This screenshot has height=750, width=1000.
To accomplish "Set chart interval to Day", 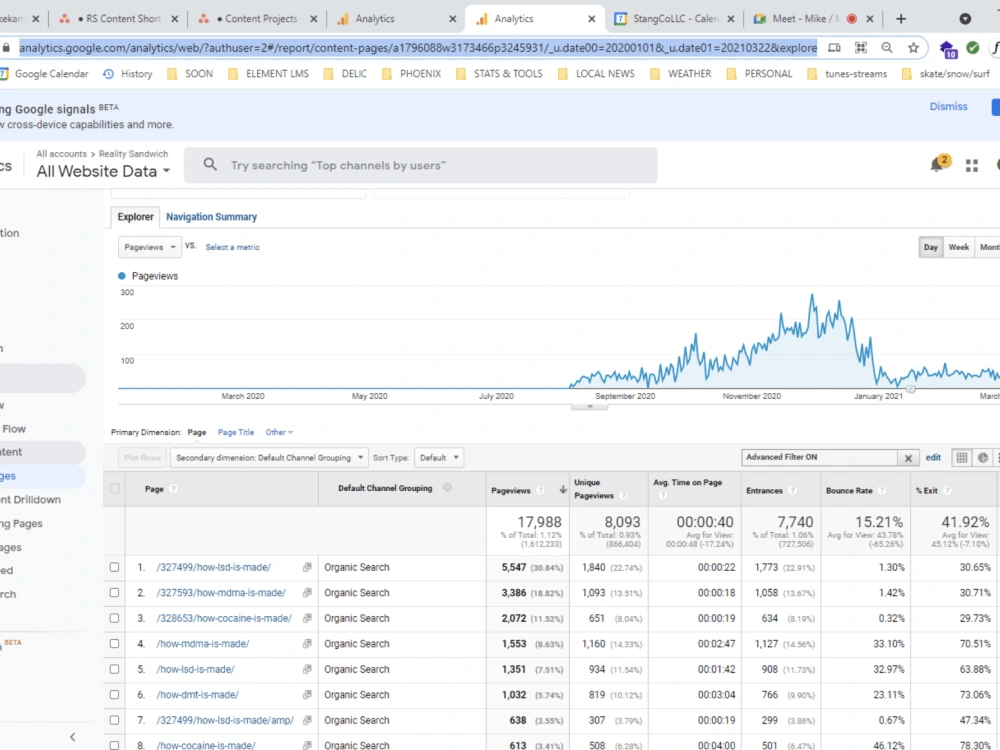I will 930,247.
